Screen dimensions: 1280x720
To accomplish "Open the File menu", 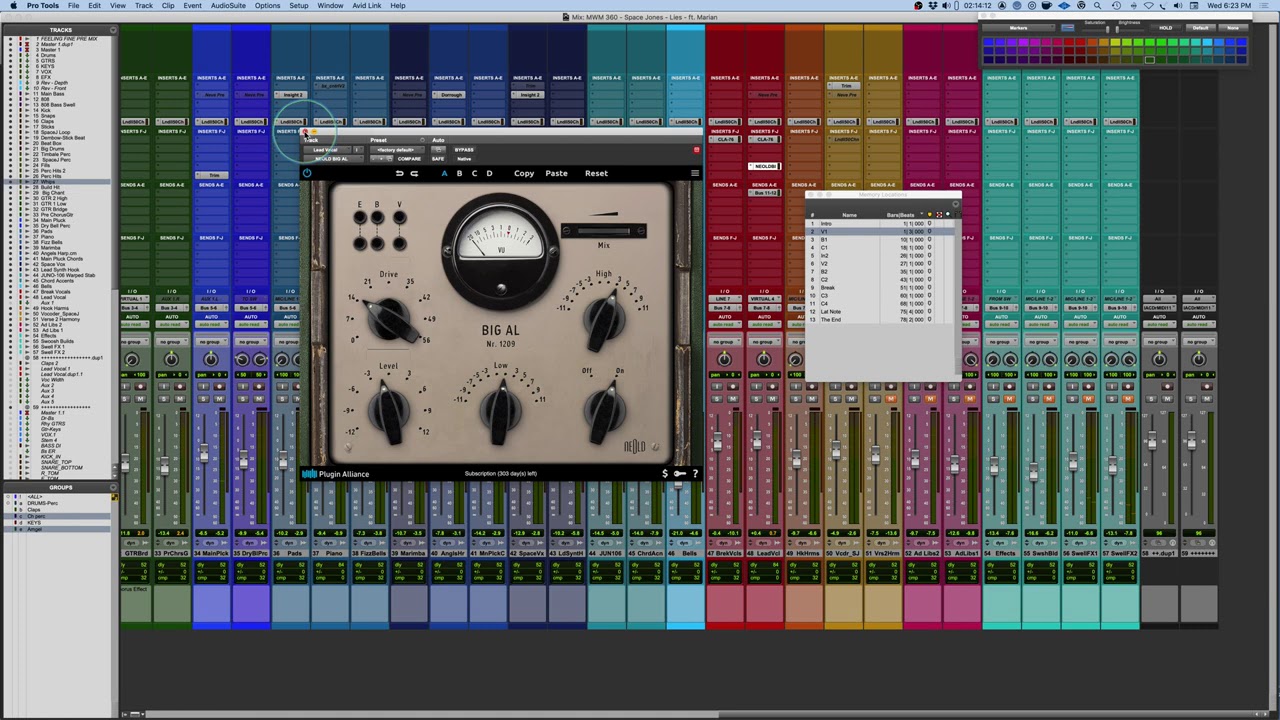I will click(73, 6).
